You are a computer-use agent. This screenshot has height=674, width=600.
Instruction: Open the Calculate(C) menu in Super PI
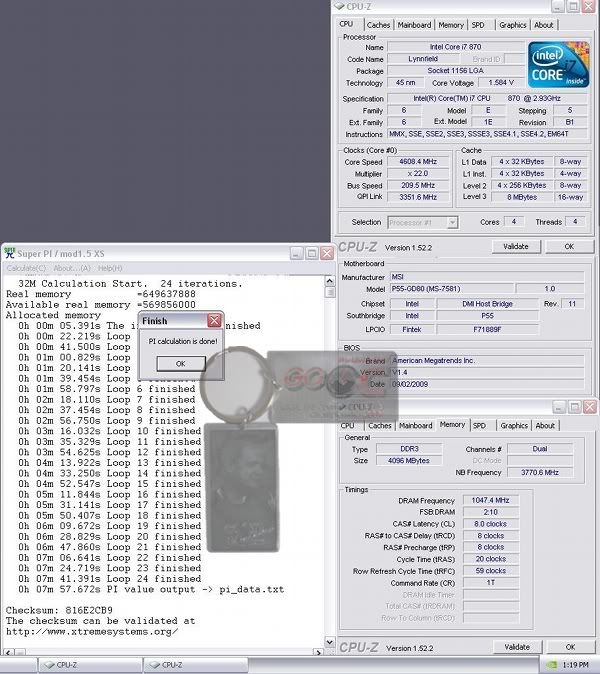[x=26, y=268]
